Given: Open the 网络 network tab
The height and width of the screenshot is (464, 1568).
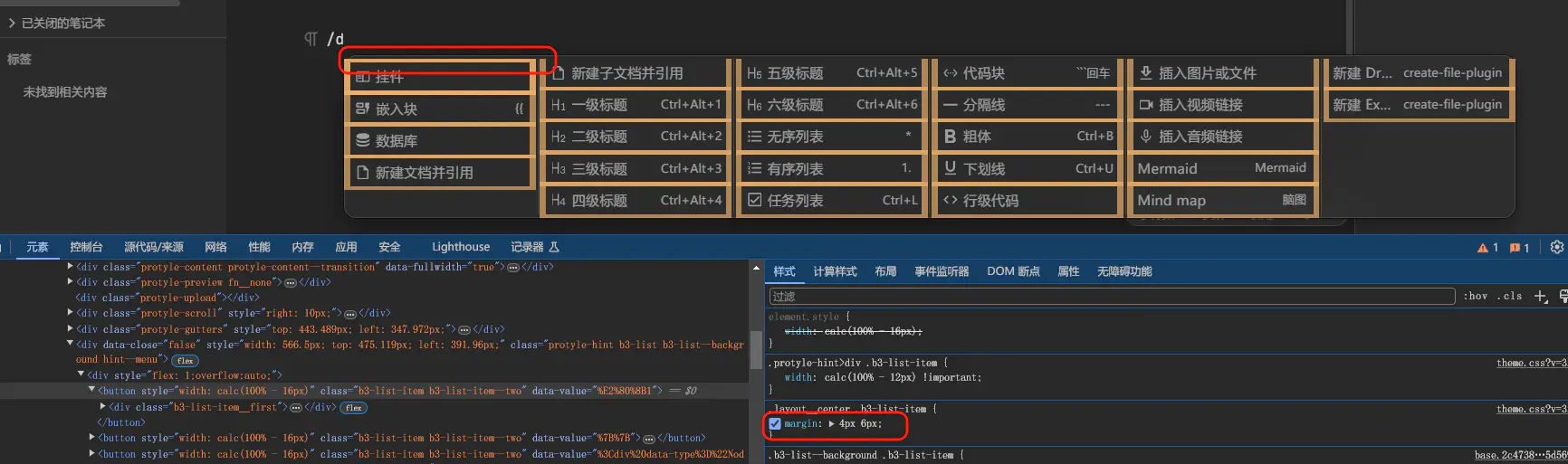Looking at the screenshot, I should pos(216,247).
